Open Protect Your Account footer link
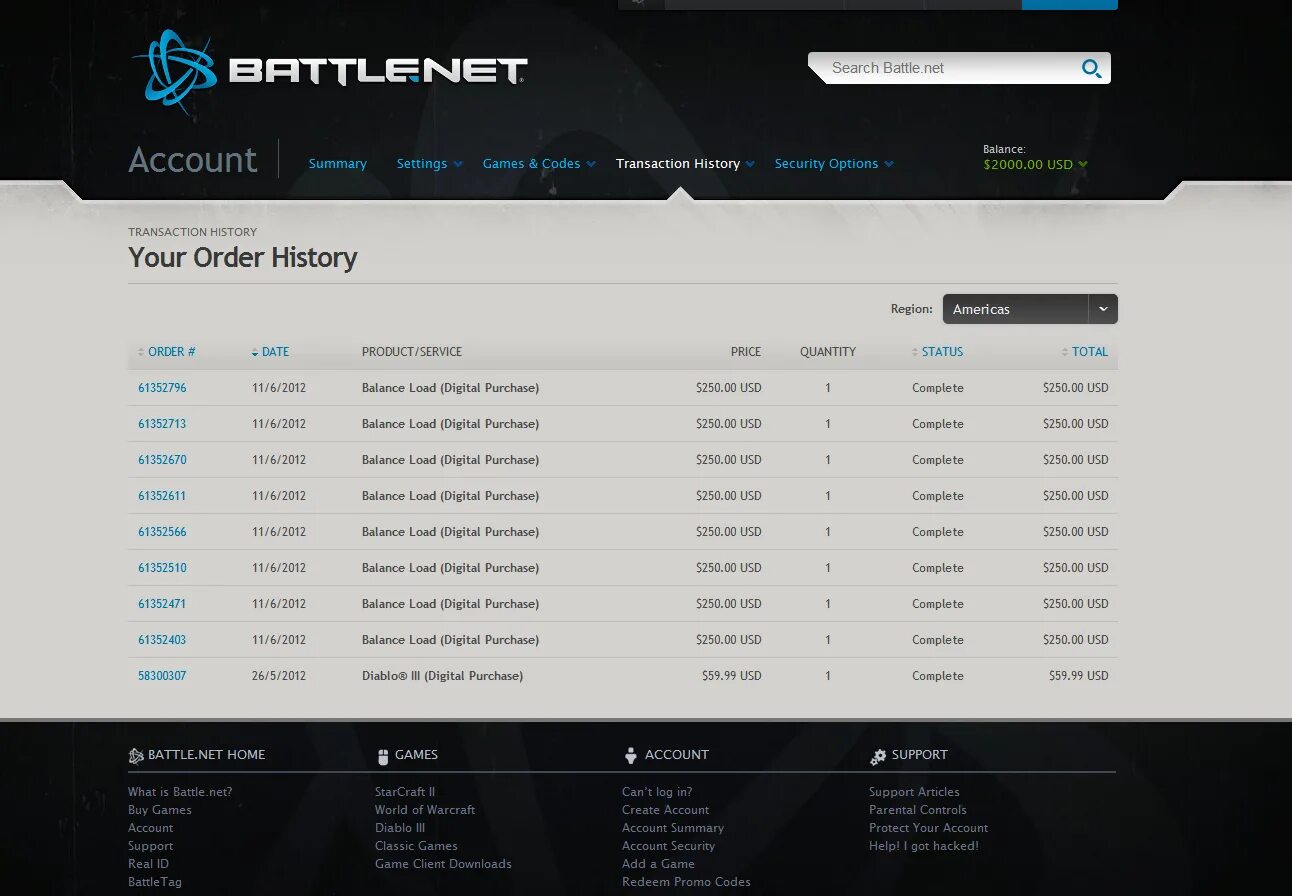This screenshot has width=1292, height=896. [x=929, y=828]
